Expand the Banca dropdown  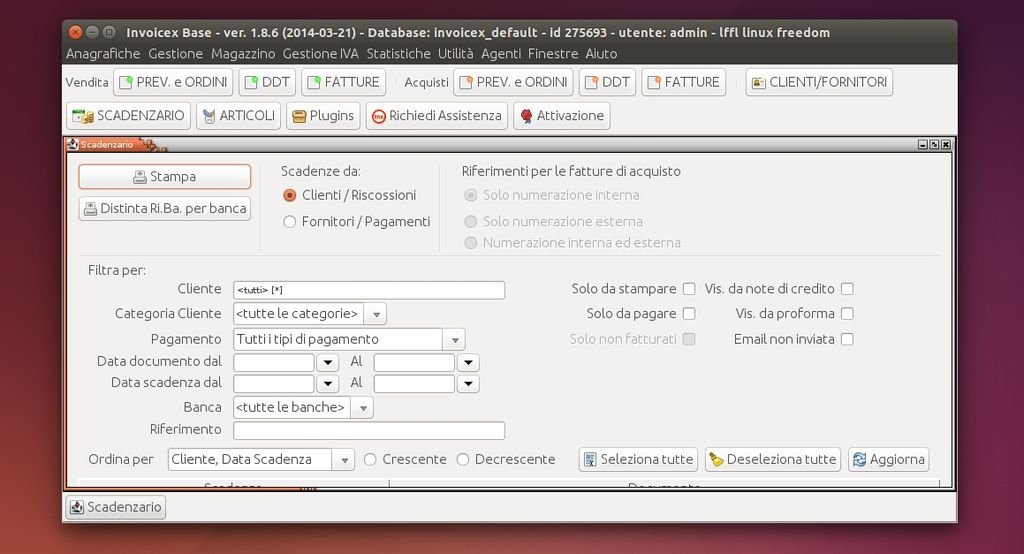pos(362,408)
